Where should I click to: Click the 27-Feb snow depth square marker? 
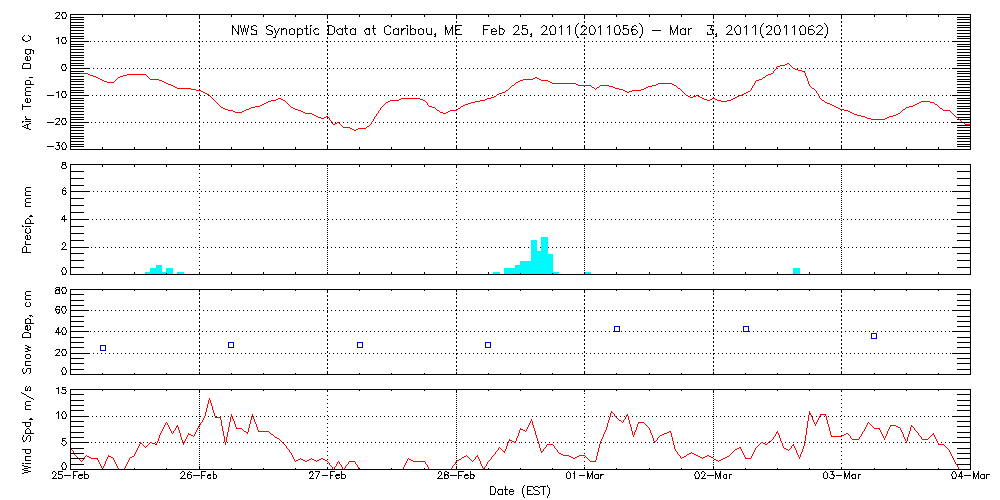click(360, 345)
